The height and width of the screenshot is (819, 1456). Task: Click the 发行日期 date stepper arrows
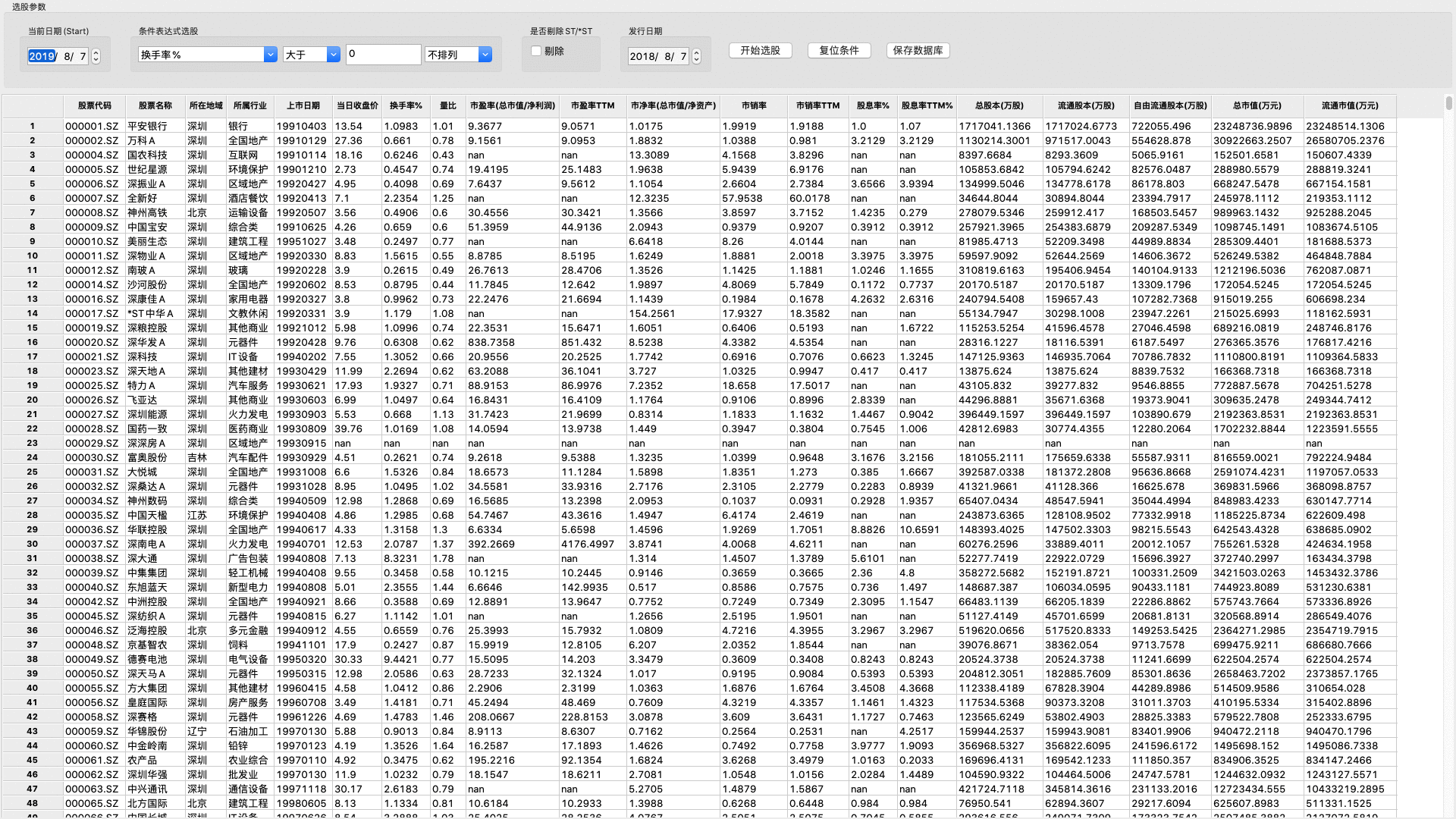(x=696, y=56)
